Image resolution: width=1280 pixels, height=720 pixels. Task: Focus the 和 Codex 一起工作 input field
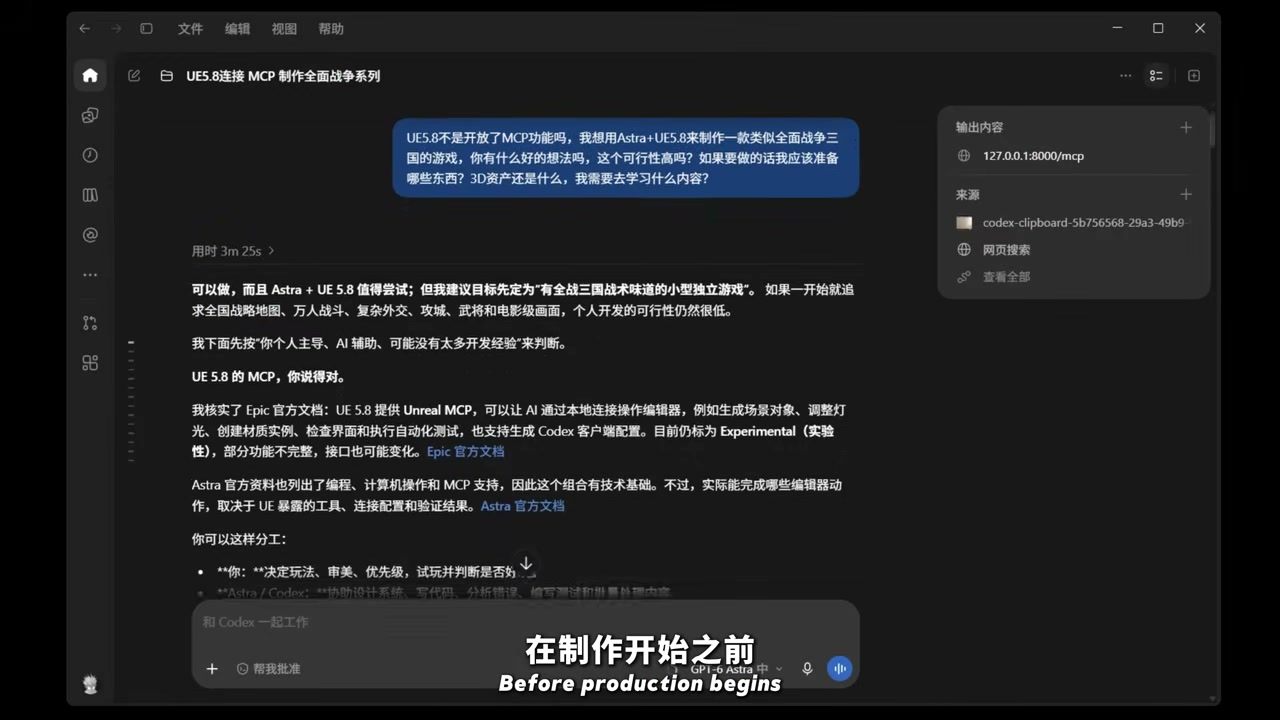[525, 622]
